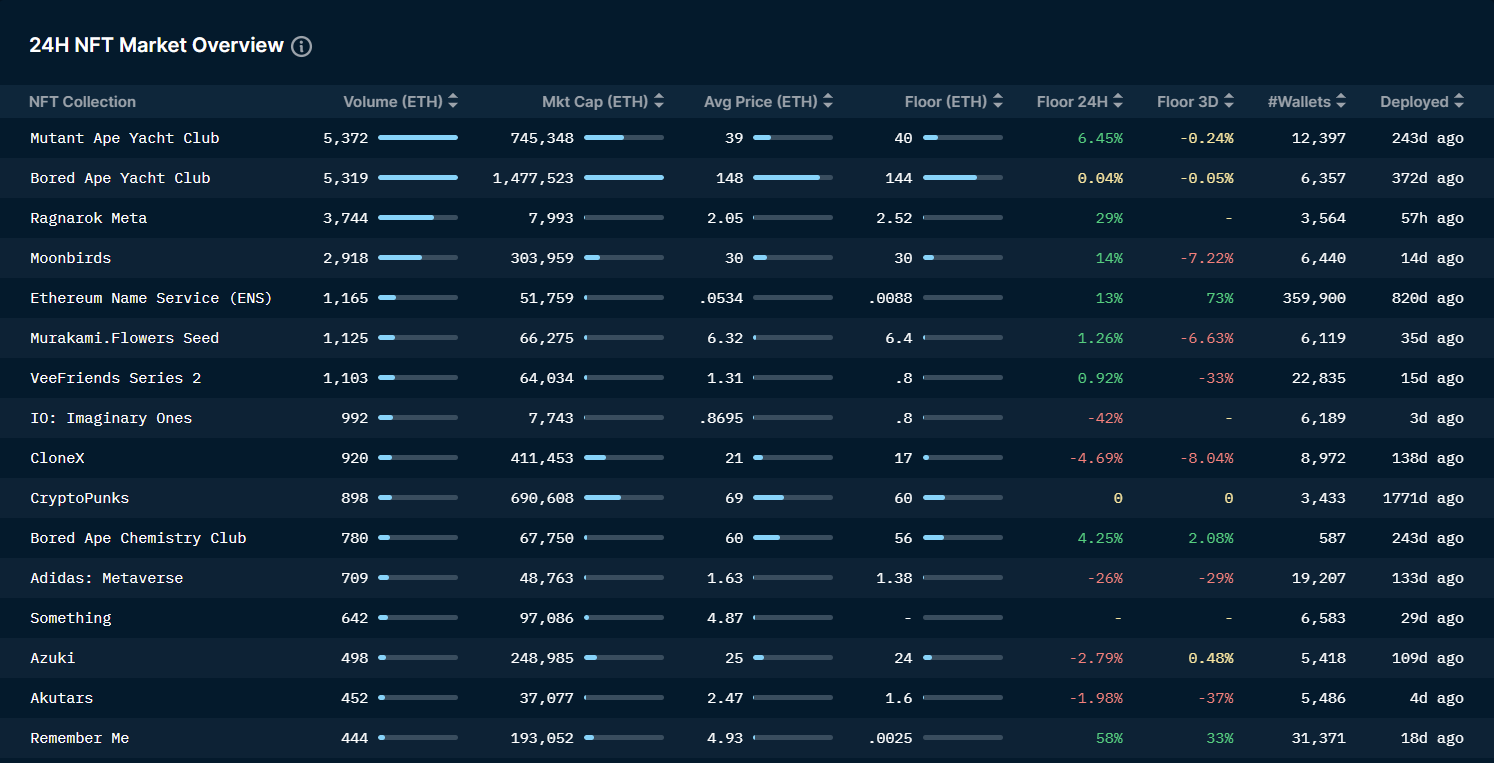Click the info icon beside 24H NFT Market Overview
The width and height of the screenshot is (1494, 763).
[301, 46]
